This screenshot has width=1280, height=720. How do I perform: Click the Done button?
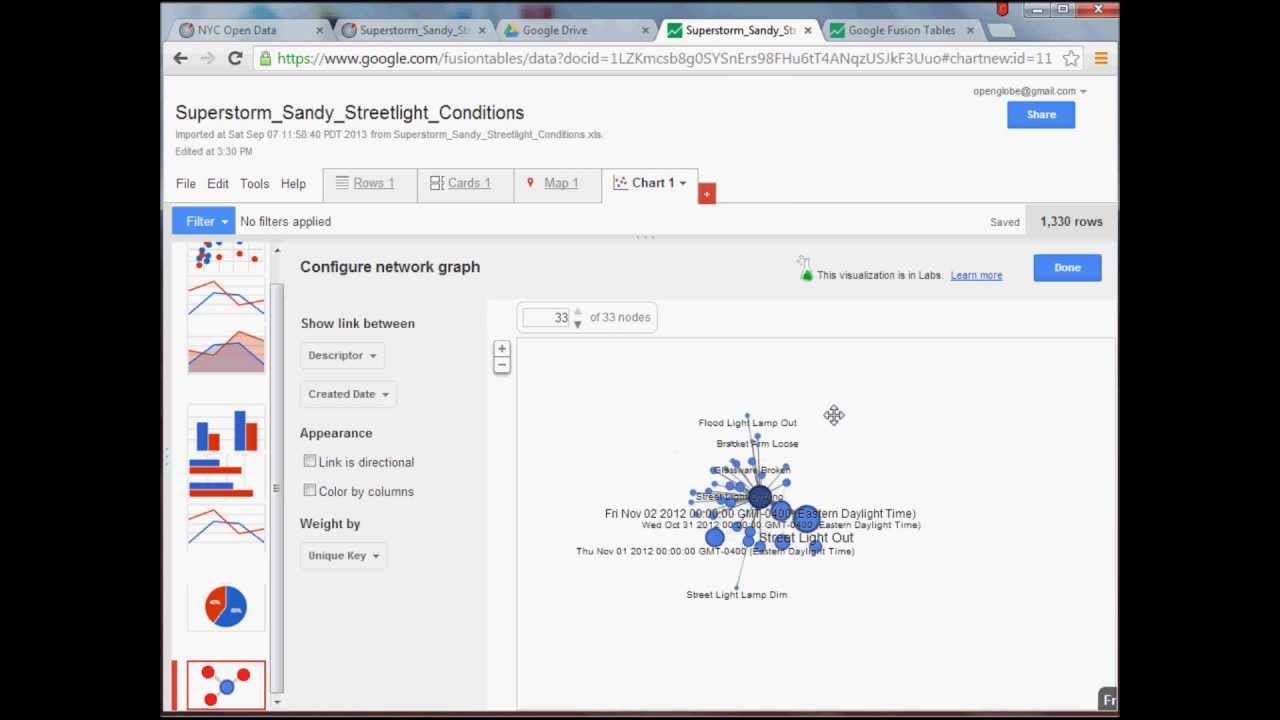pos(1067,268)
